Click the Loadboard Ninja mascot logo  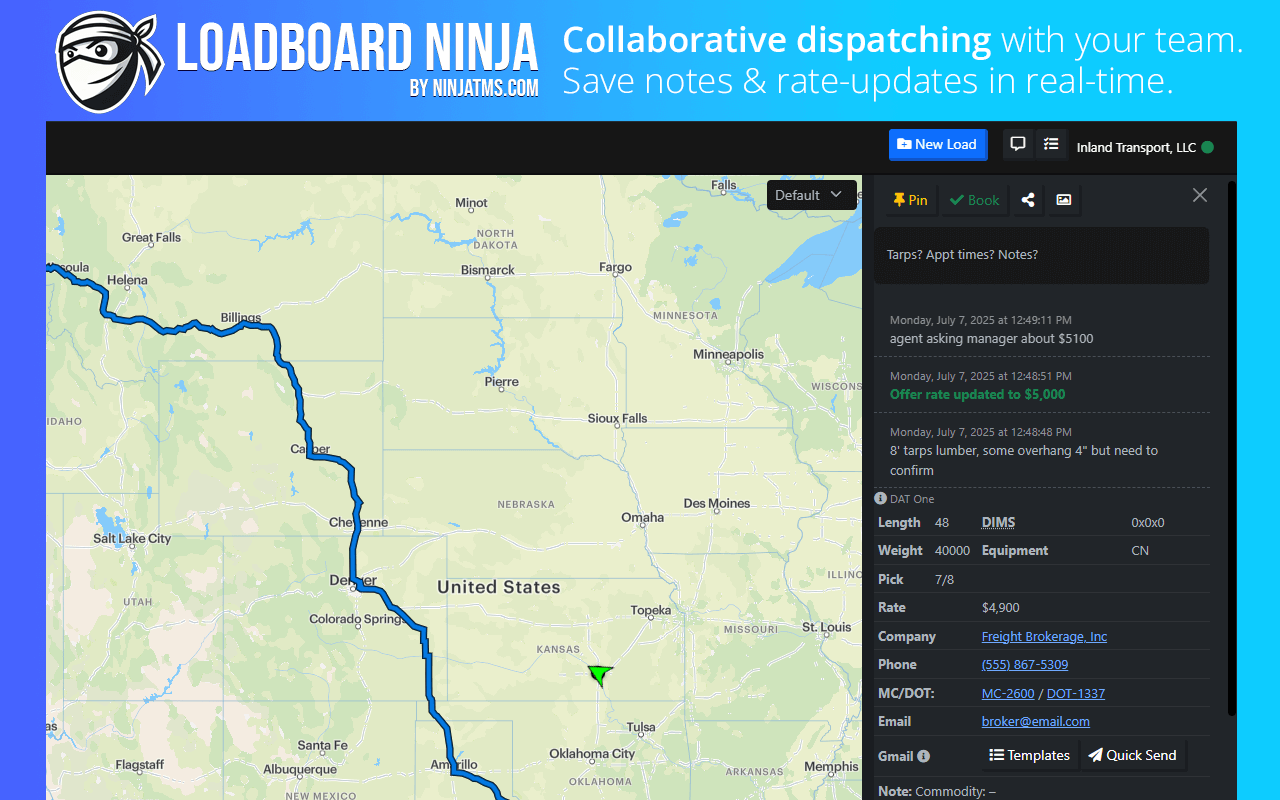coord(109,61)
